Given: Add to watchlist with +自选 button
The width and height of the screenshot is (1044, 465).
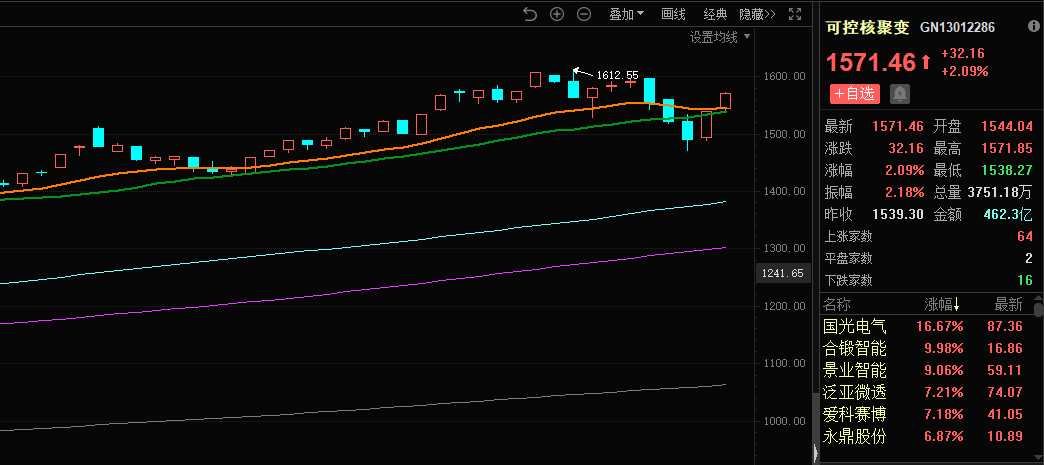Looking at the screenshot, I should click(x=854, y=94).
